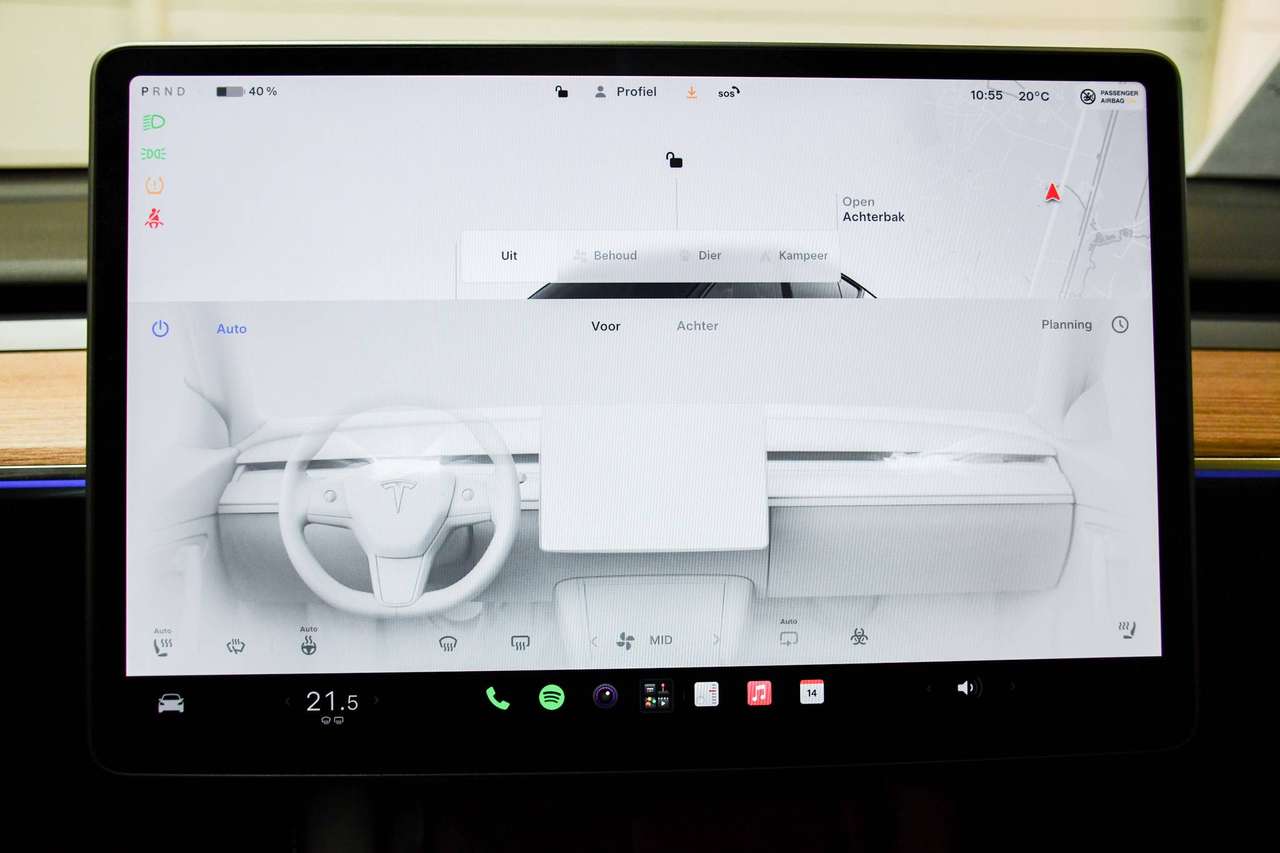Viewport: 1280px width, 853px height.
Task: Toggle the steering wheel heater
Action: coord(308,642)
